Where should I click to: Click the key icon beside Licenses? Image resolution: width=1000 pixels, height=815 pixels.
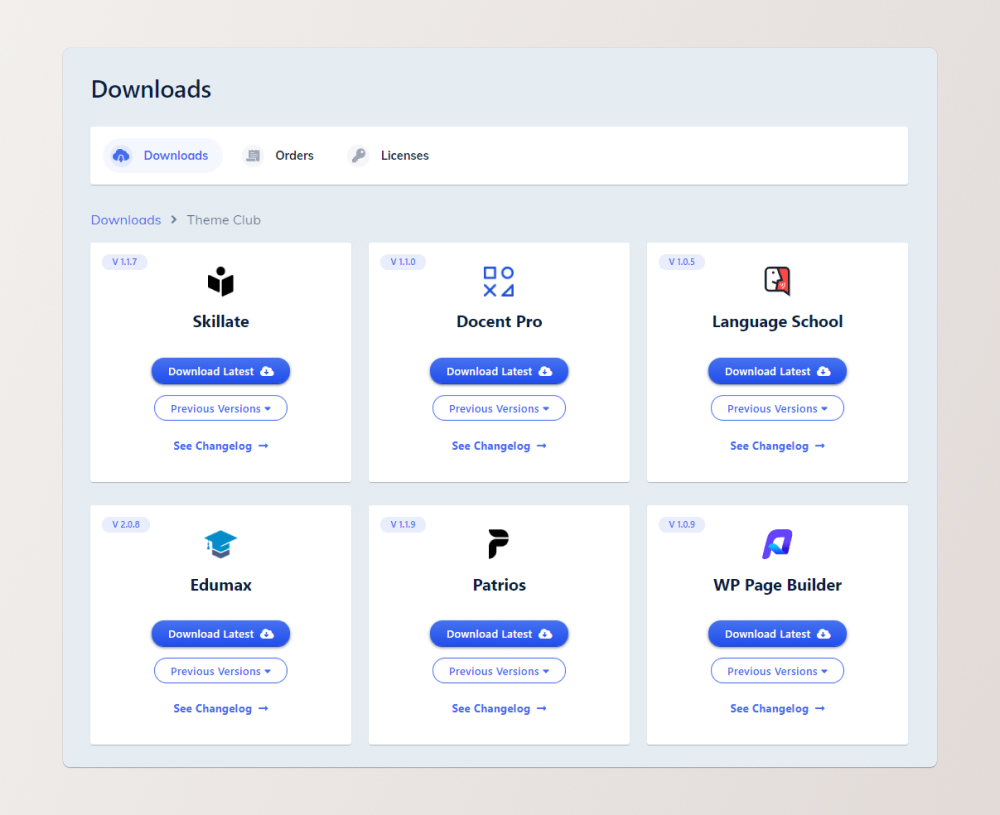coord(358,156)
